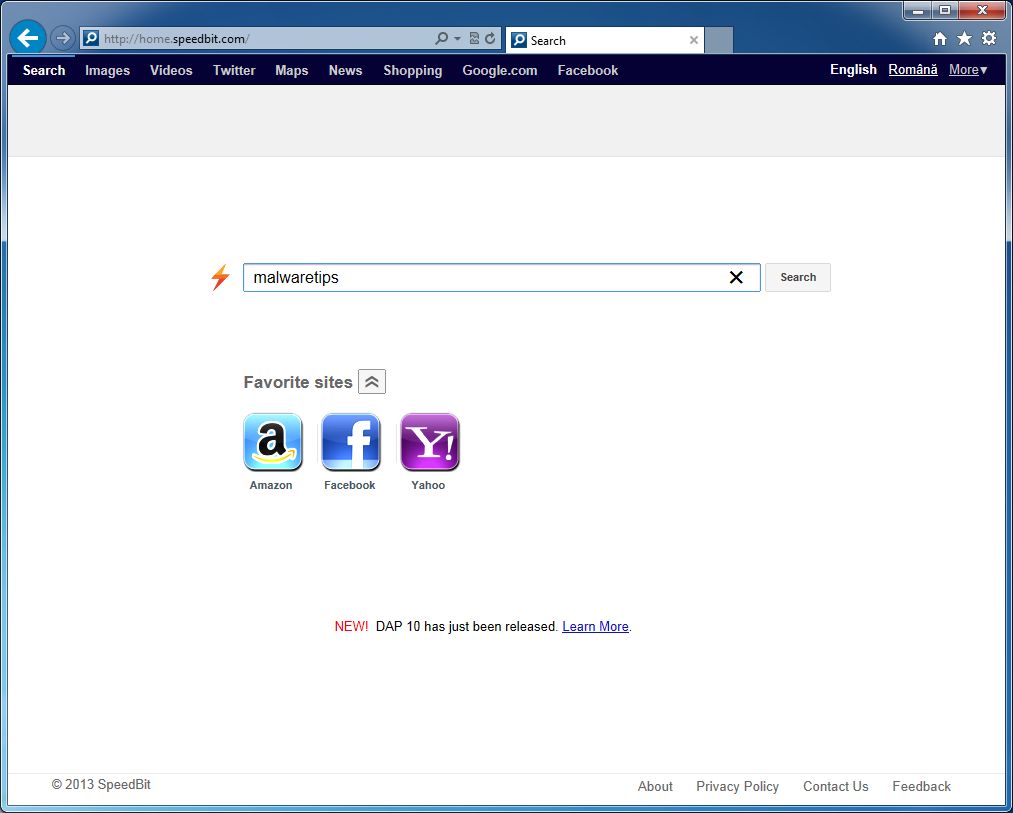Switch to the Images search category
Image resolution: width=1013 pixels, height=813 pixels.
[x=107, y=70]
